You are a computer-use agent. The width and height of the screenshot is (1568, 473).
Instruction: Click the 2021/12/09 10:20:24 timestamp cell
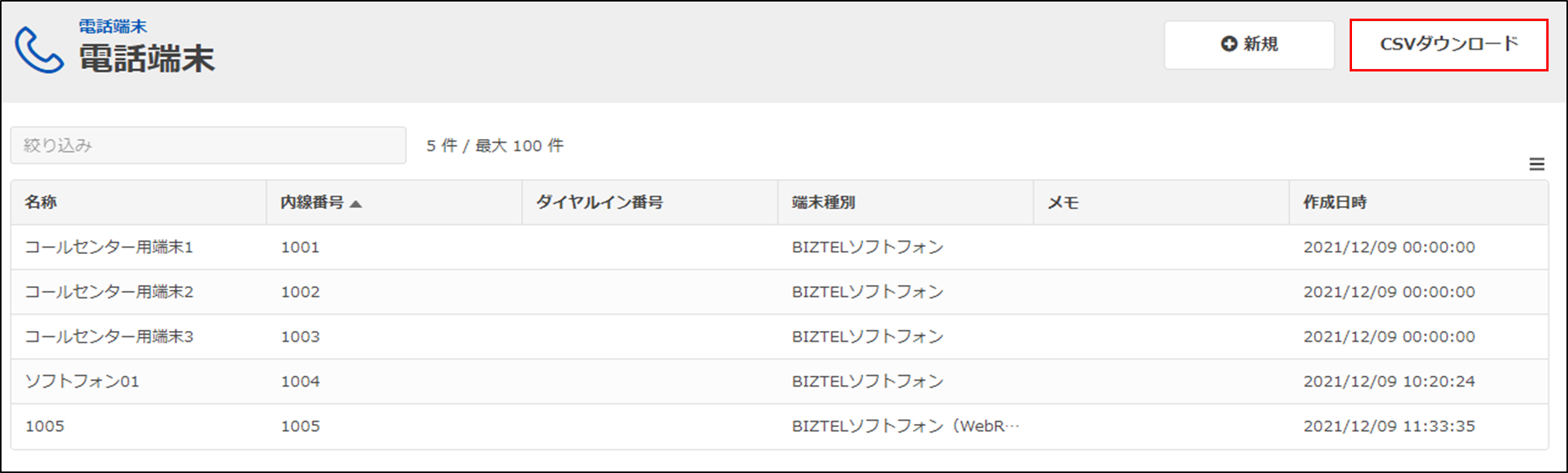[x=1389, y=381]
